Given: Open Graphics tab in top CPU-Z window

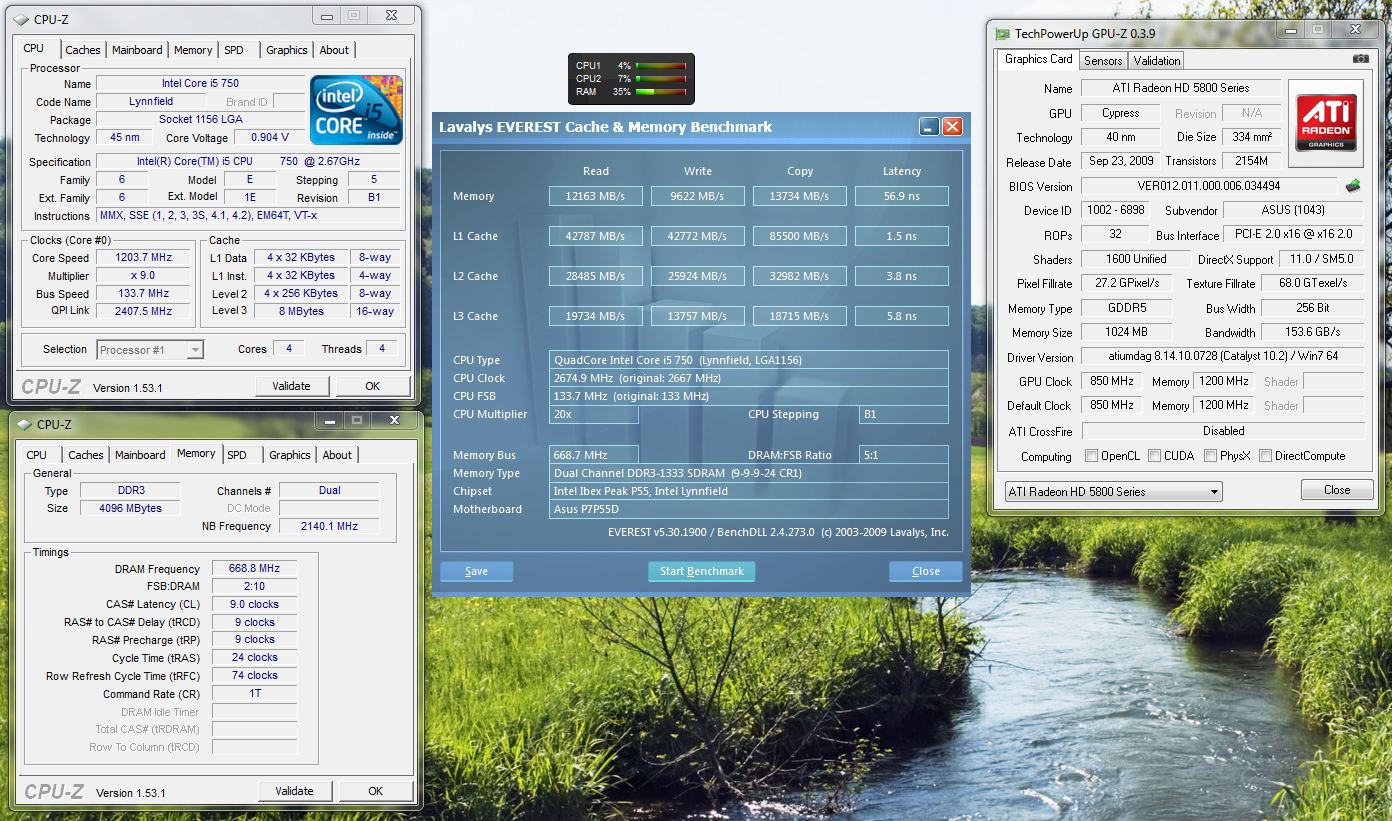Looking at the screenshot, I should (x=286, y=50).
